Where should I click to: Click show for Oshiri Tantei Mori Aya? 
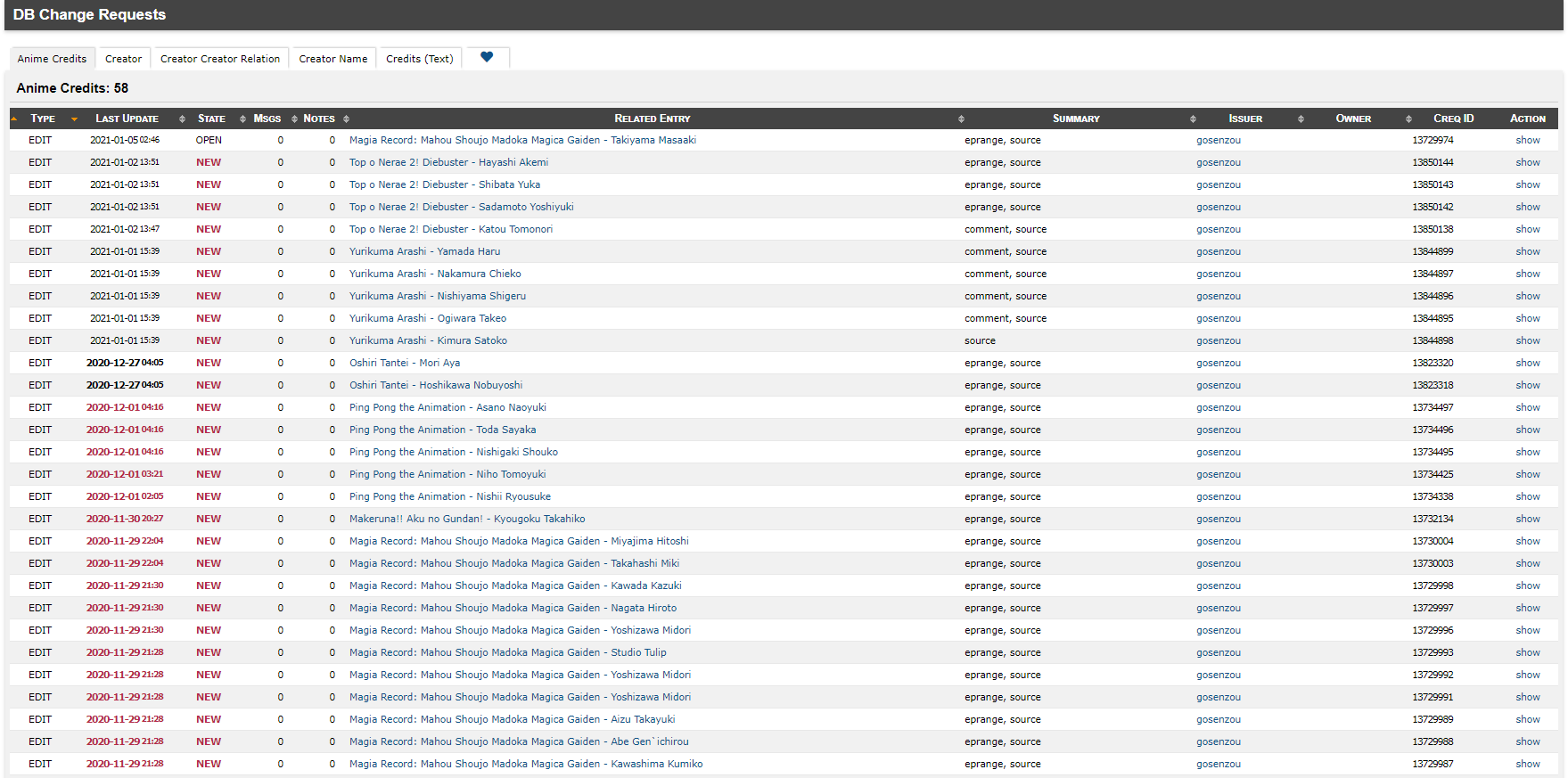pos(1527,364)
